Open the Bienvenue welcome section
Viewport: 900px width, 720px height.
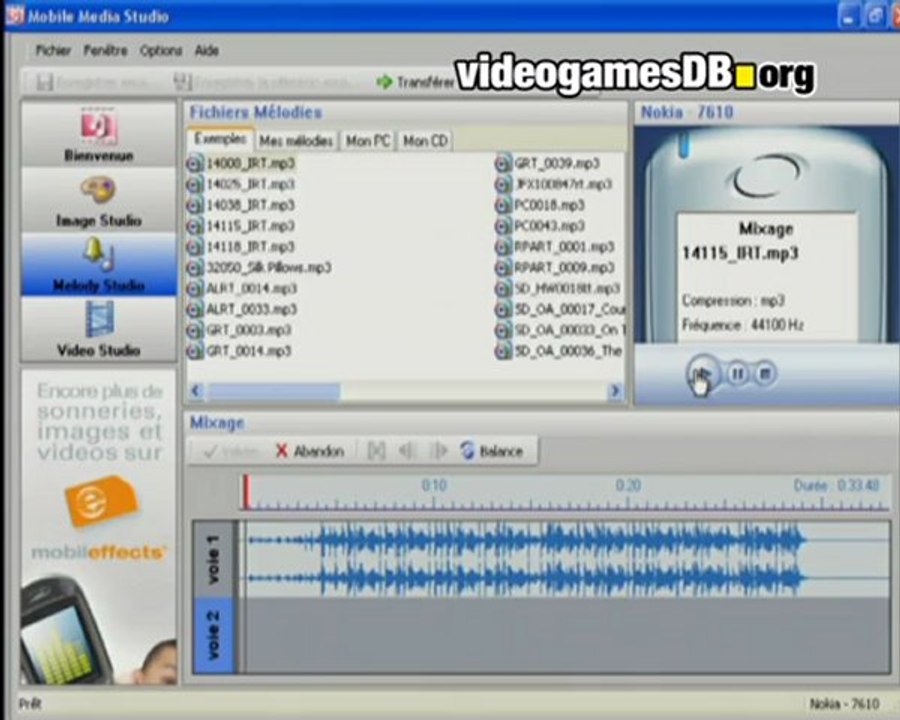[99, 136]
